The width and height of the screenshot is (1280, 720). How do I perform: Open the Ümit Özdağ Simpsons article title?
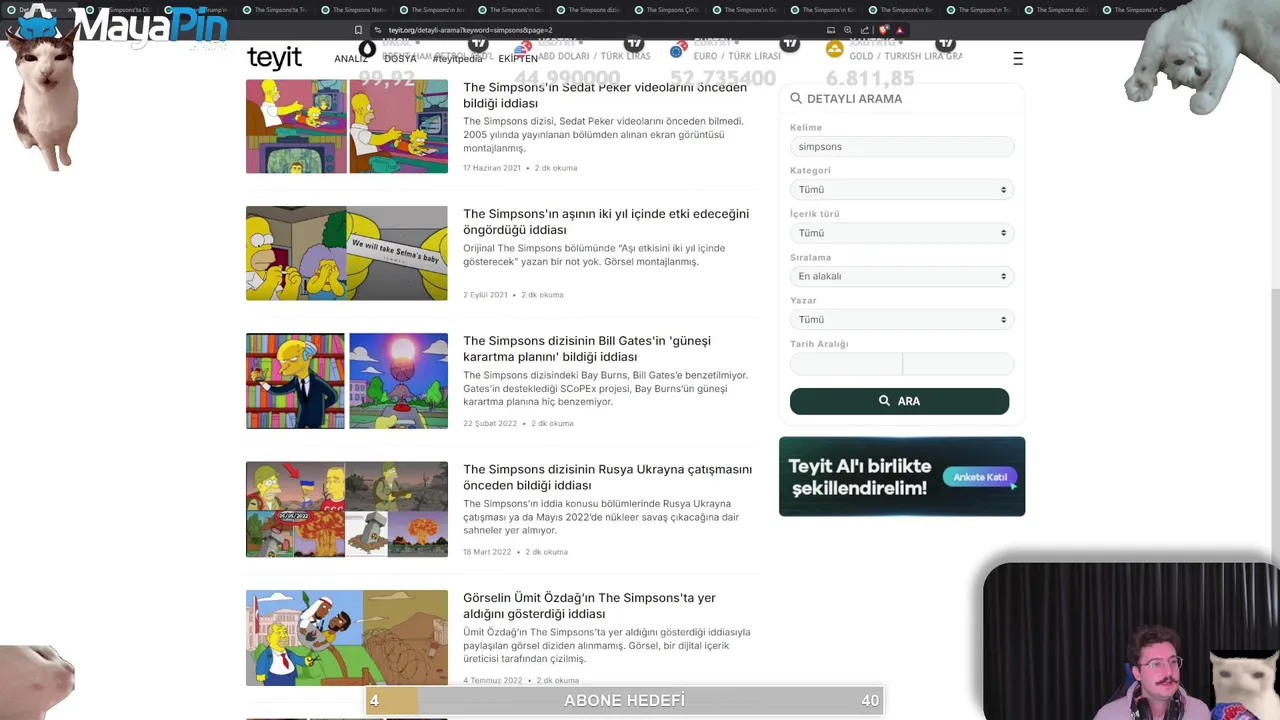coord(589,606)
